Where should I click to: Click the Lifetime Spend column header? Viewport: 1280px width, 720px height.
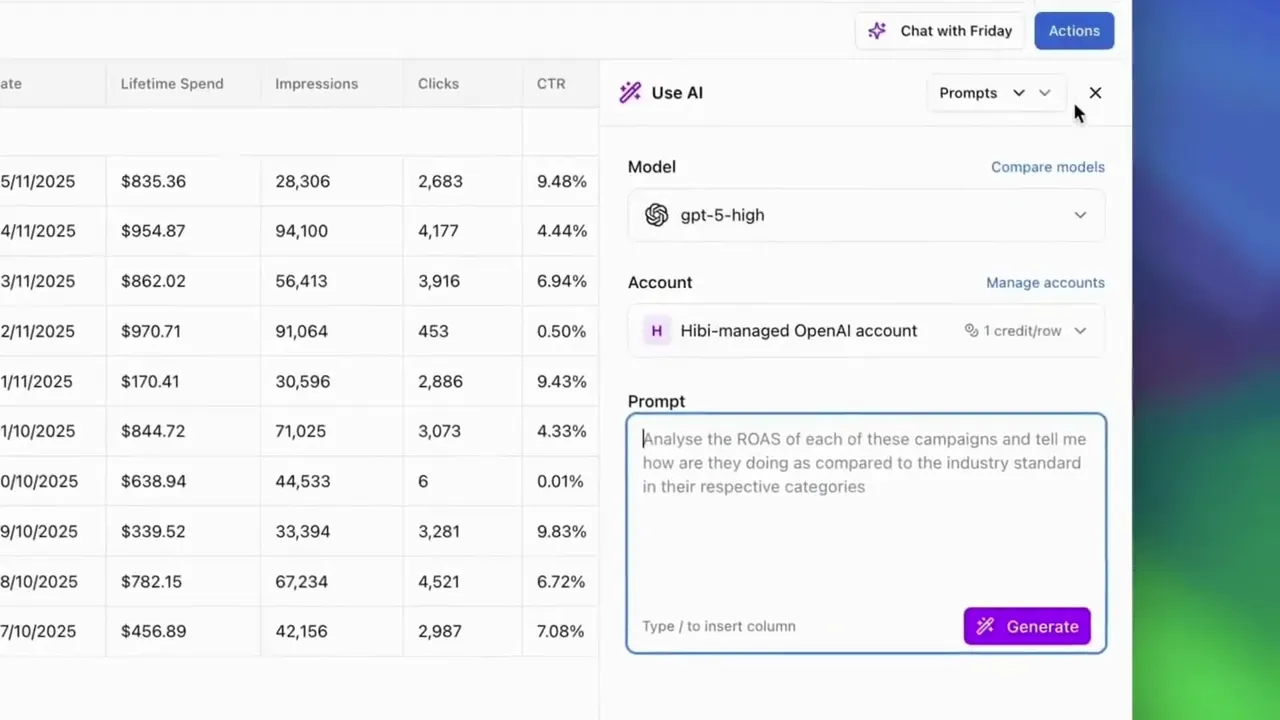[172, 84]
